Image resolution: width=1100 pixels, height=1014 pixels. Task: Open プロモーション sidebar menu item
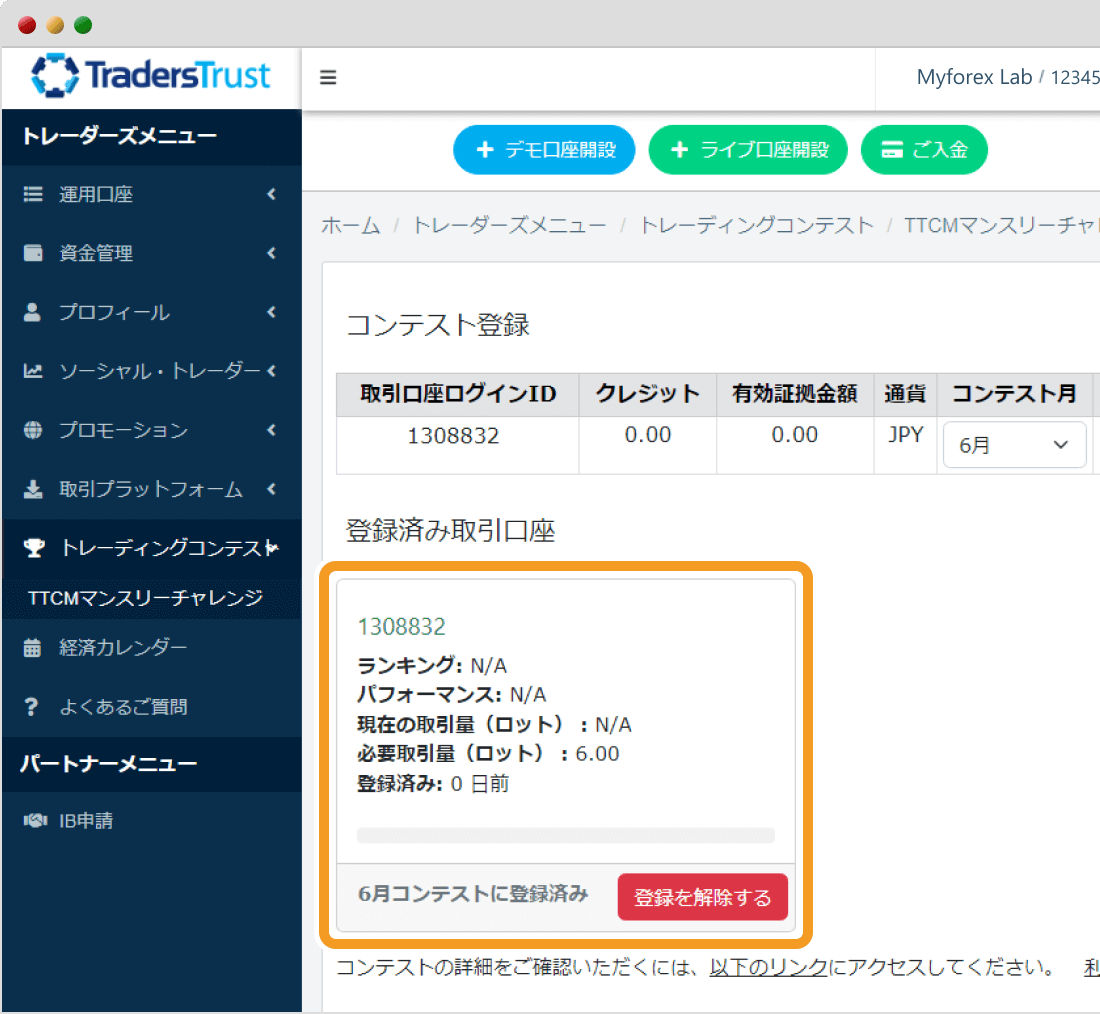(x=152, y=430)
